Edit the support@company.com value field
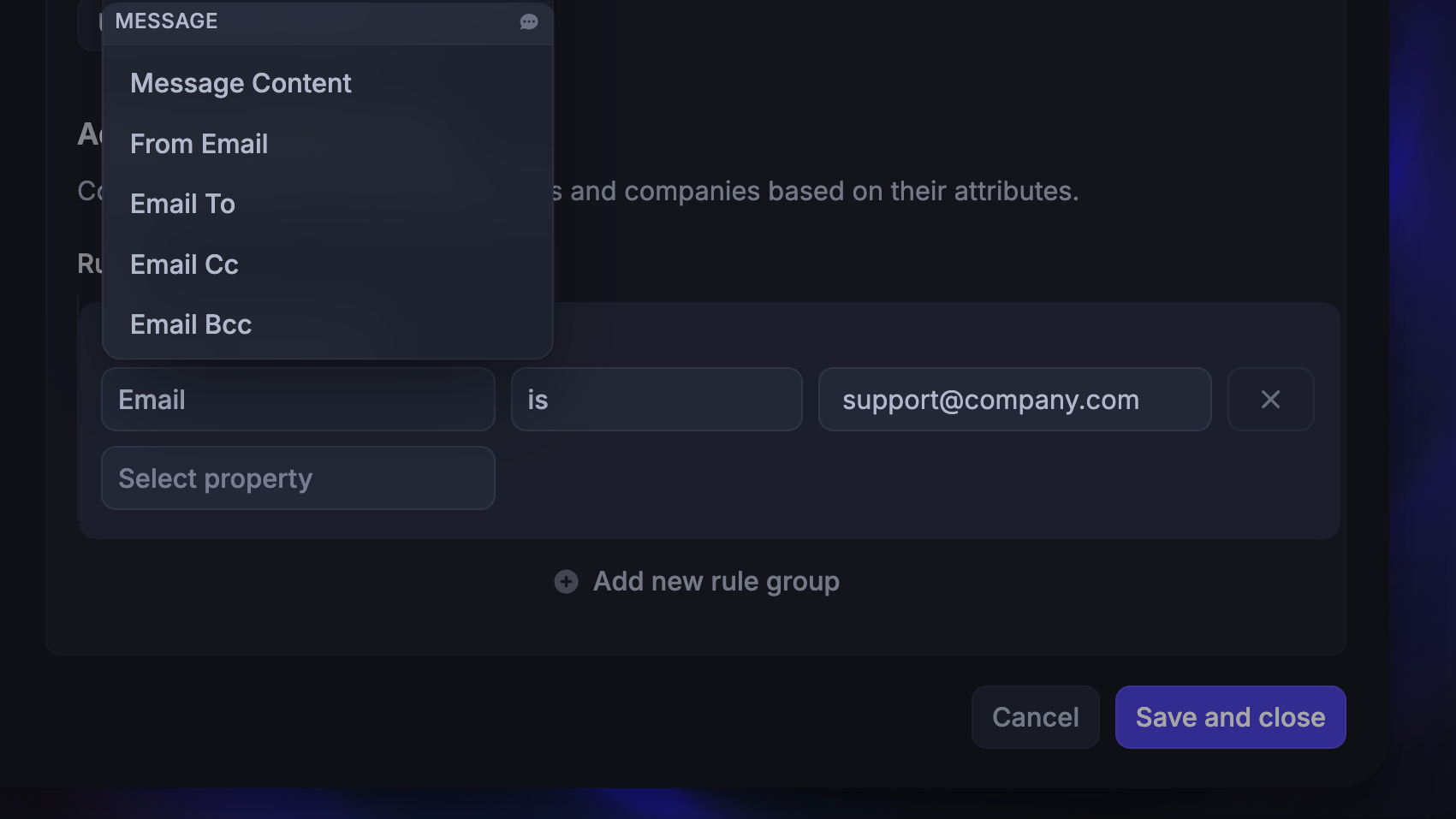The width and height of the screenshot is (1456, 819). click(x=1014, y=400)
